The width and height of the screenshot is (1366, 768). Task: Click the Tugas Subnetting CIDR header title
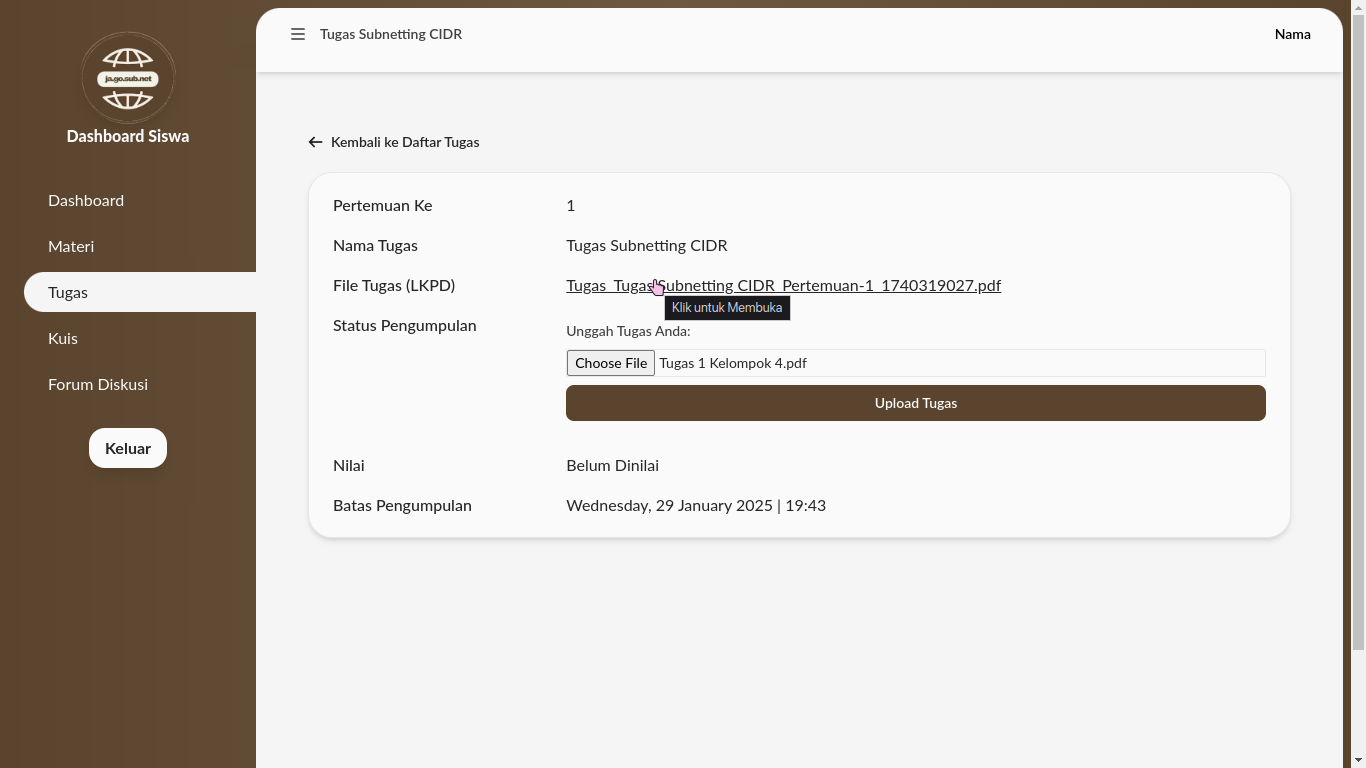(x=391, y=34)
